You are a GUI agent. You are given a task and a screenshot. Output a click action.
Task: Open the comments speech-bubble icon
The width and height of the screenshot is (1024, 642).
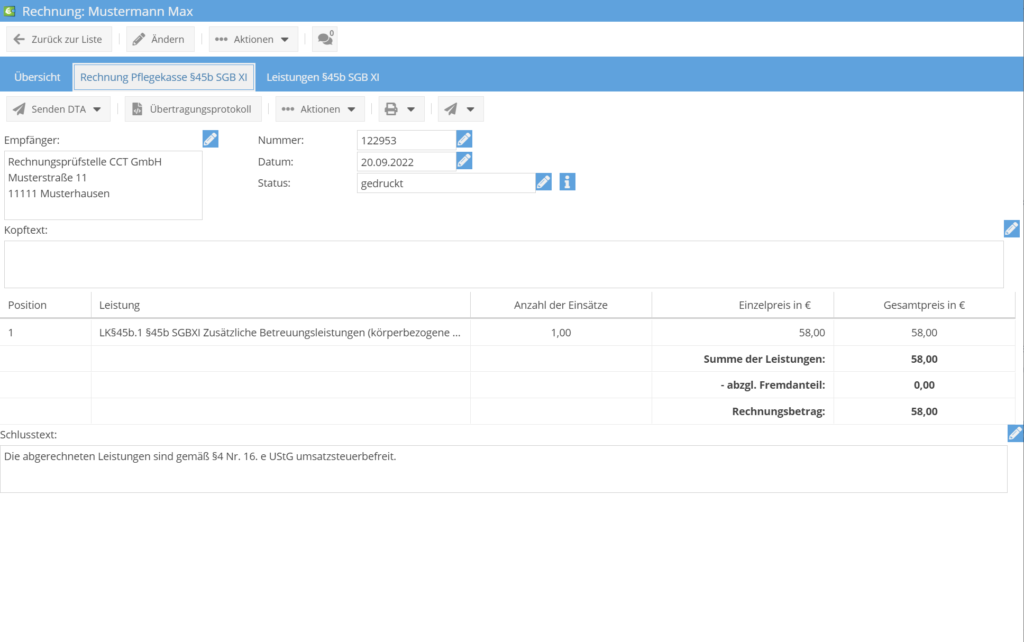pyautogui.click(x=324, y=39)
